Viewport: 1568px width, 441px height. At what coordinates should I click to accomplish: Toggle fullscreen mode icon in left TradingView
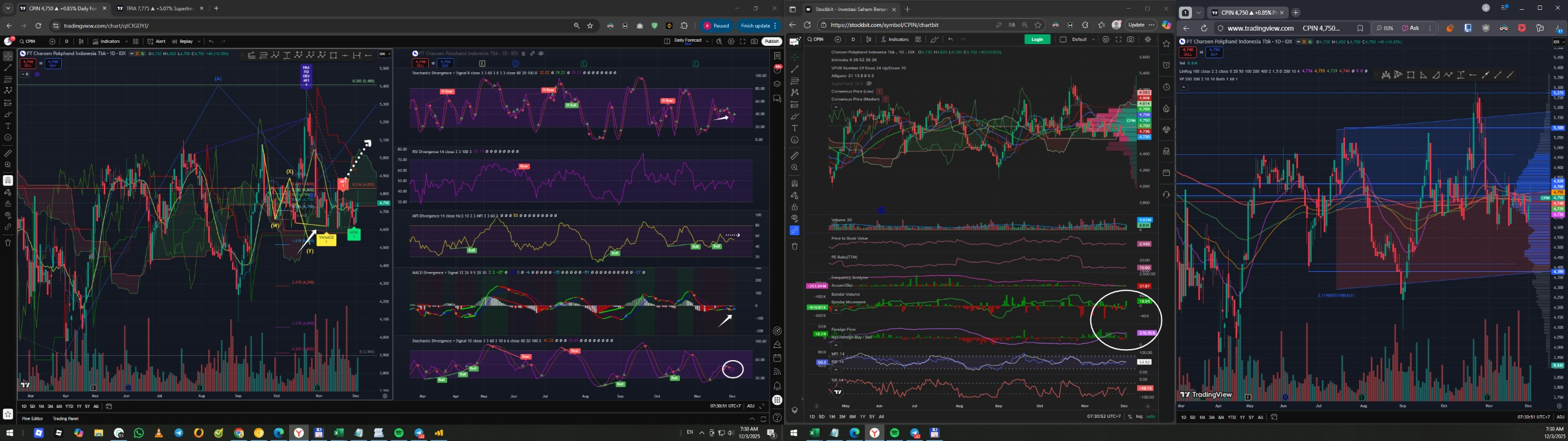[742, 41]
